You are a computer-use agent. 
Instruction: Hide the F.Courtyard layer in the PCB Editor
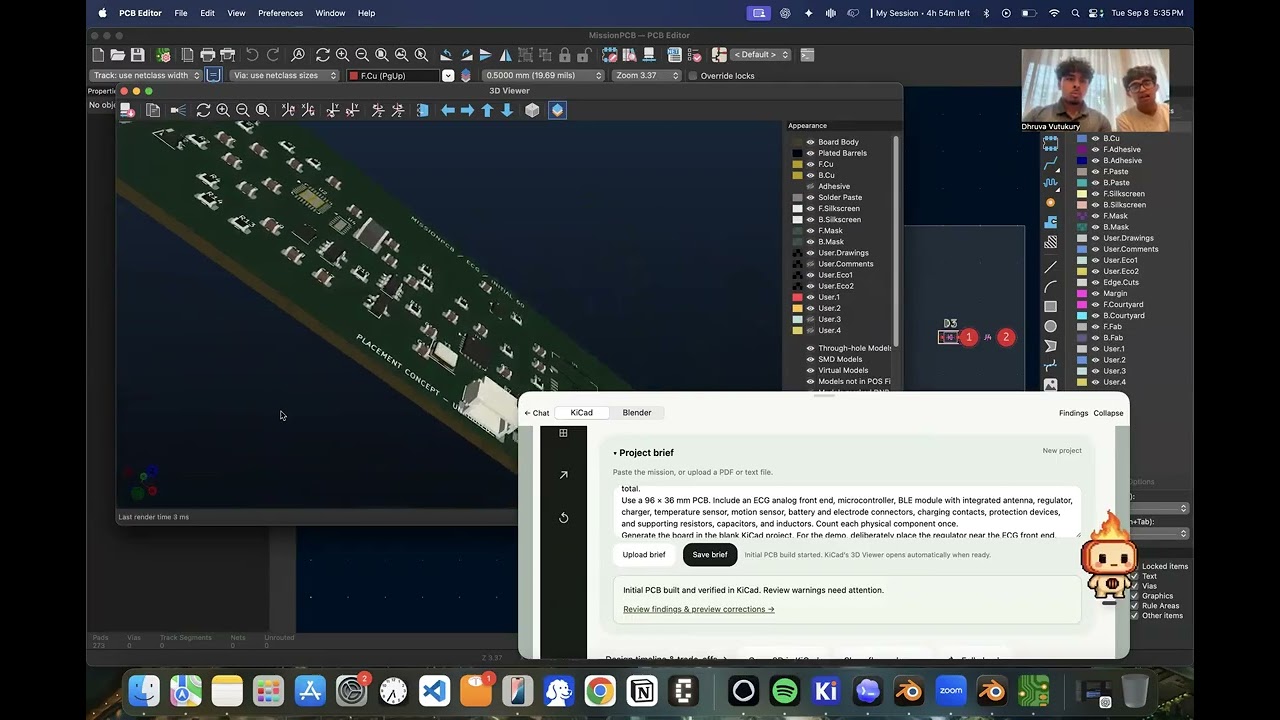pyautogui.click(x=1095, y=304)
